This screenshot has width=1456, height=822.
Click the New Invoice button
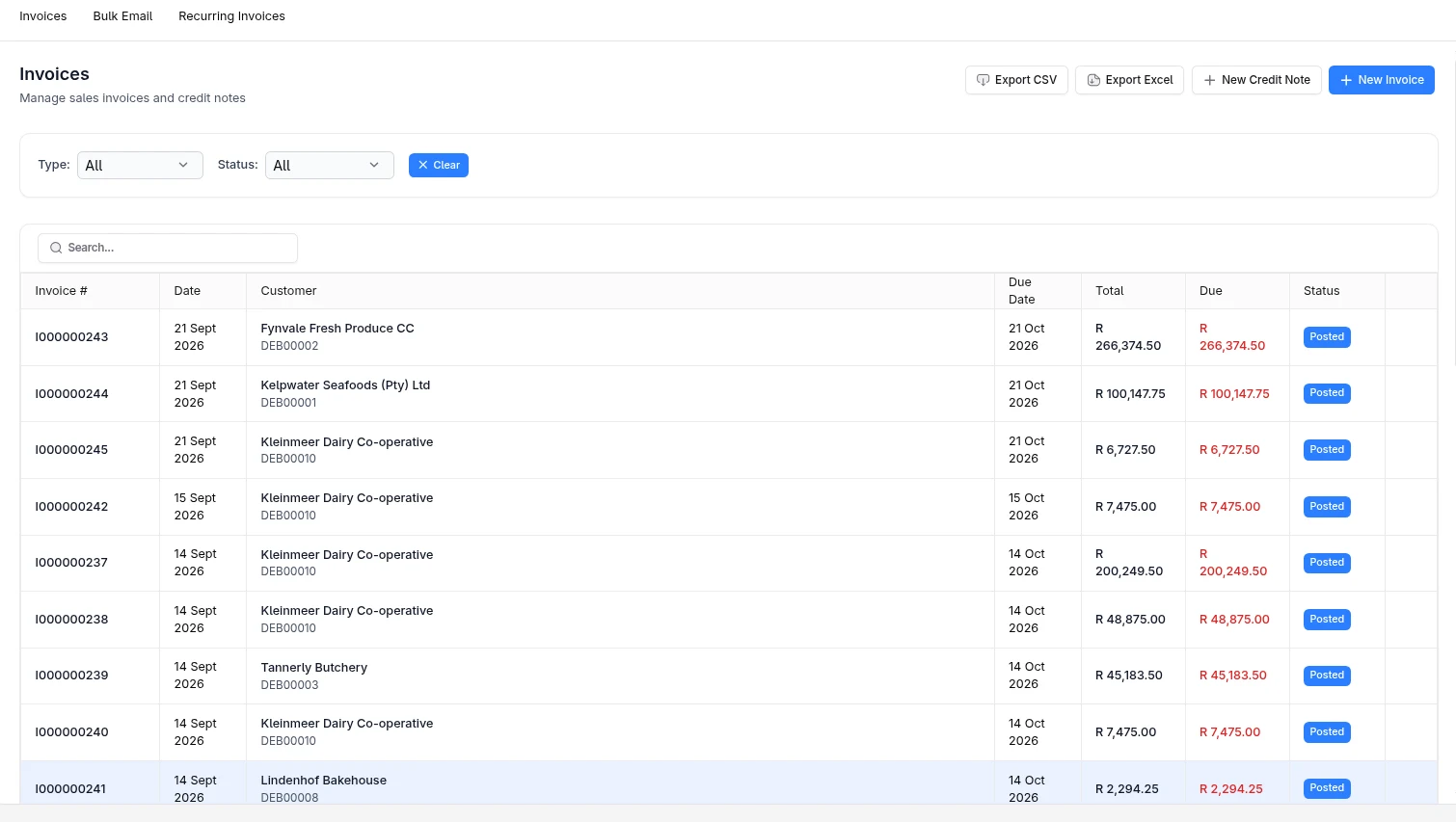(1381, 80)
